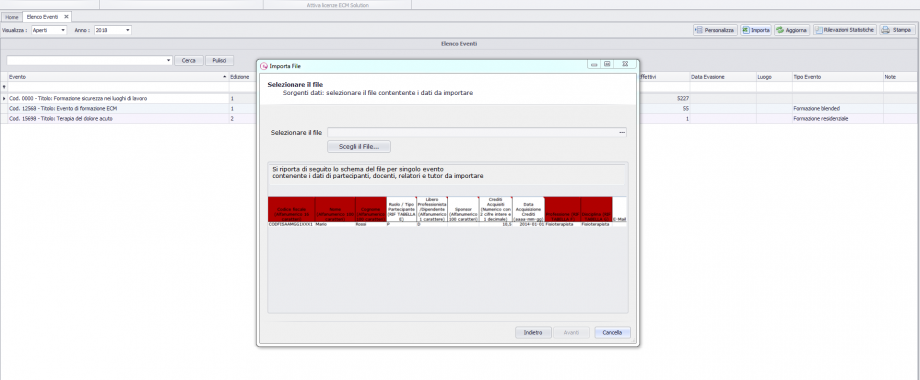This screenshot has height=380, width=920.
Task: Expand the search combo box arrow
Action: coord(169,60)
